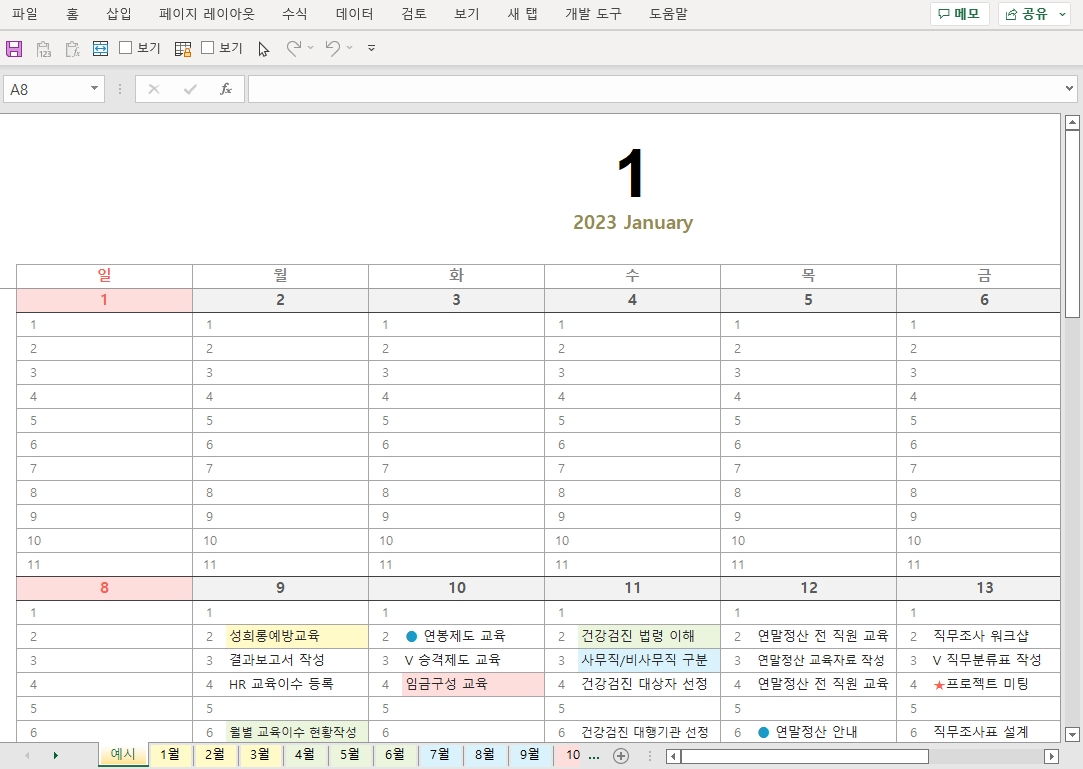Open the 데이터 ribbon tab
The height and width of the screenshot is (769, 1083).
354,14
